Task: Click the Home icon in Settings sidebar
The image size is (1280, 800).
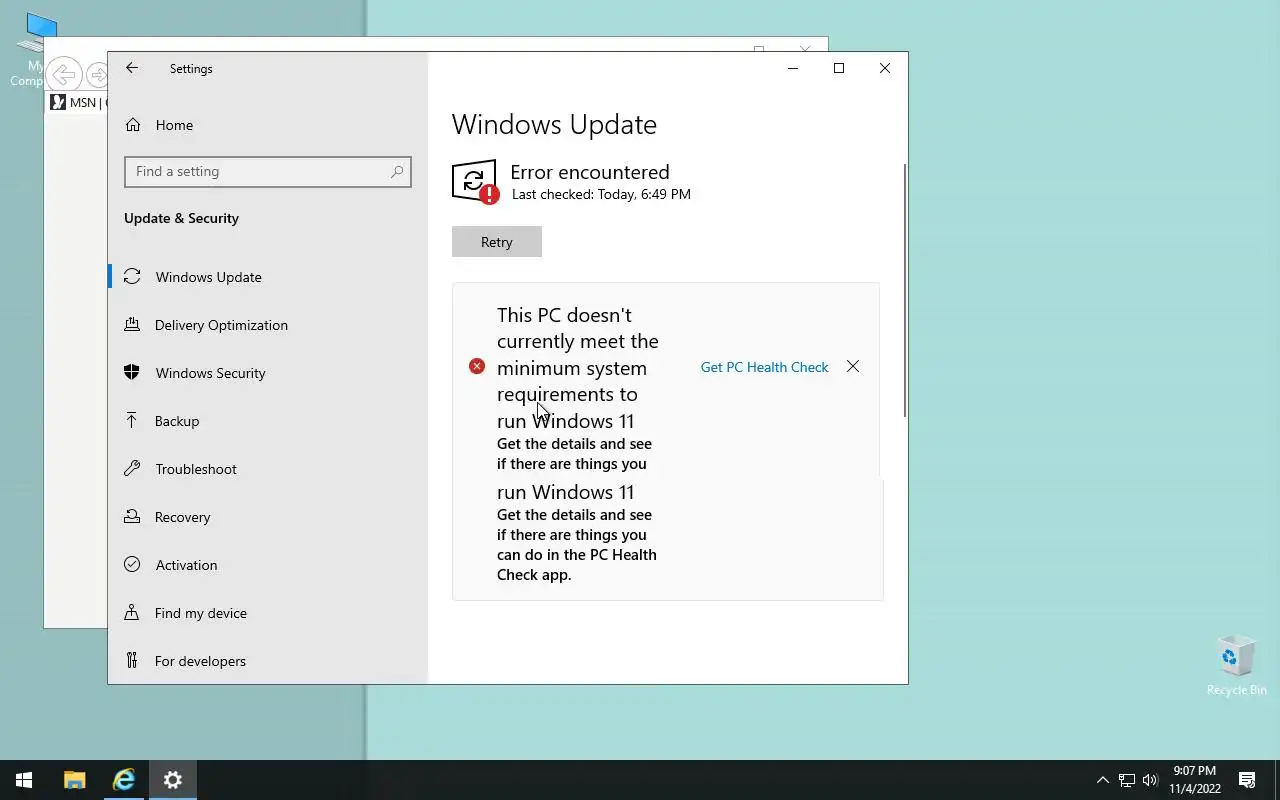Action: pos(132,125)
